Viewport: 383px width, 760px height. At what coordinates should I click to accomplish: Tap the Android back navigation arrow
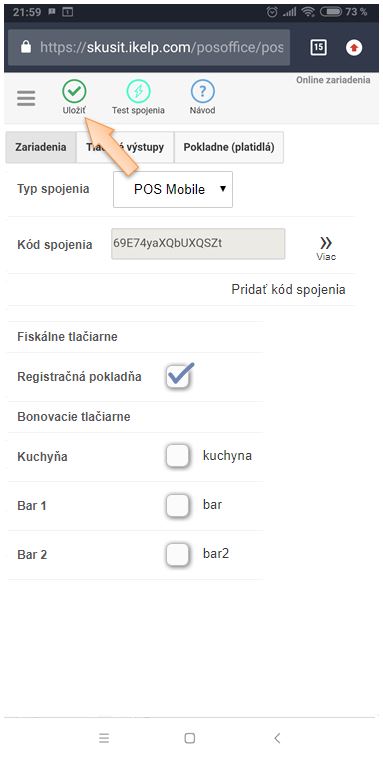[277, 738]
